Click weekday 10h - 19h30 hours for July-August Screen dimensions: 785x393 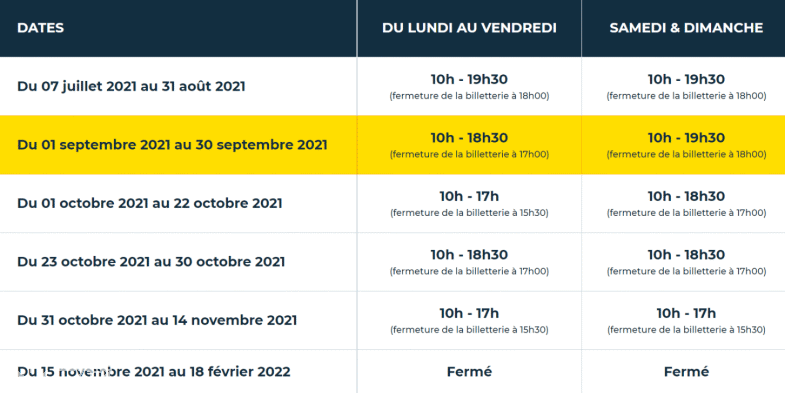[469, 79]
